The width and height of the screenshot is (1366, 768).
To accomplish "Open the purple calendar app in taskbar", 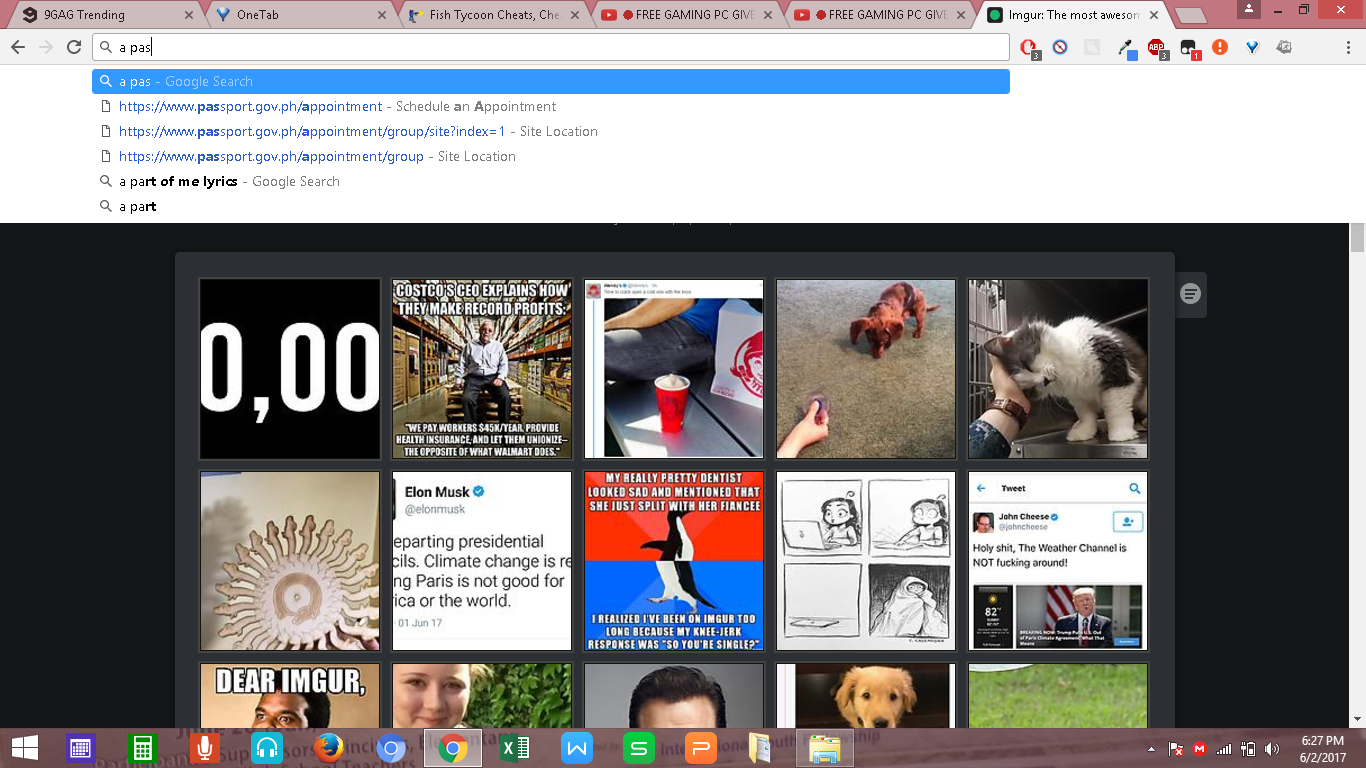I will point(80,748).
